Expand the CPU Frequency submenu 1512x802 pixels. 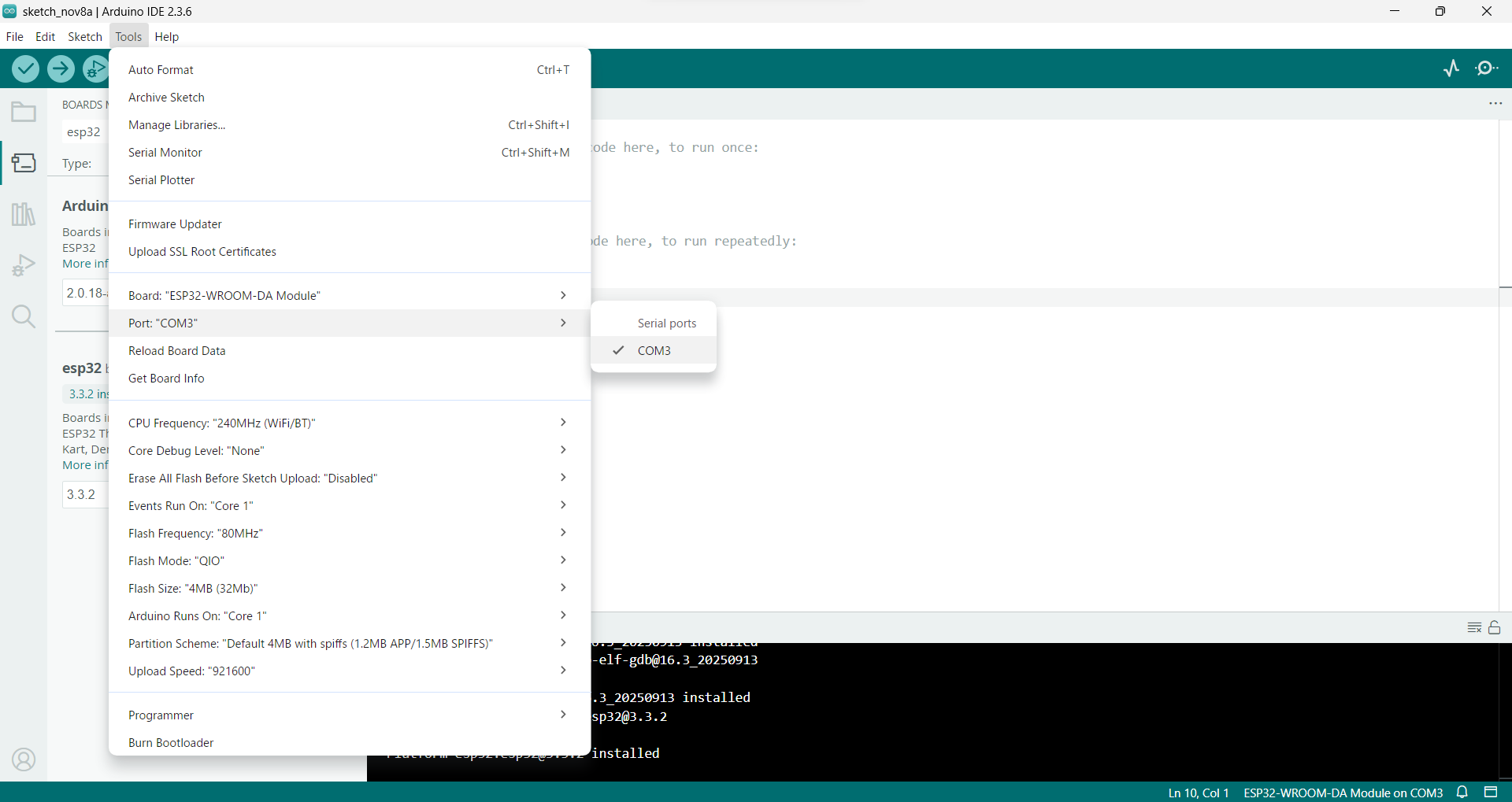click(x=350, y=423)
